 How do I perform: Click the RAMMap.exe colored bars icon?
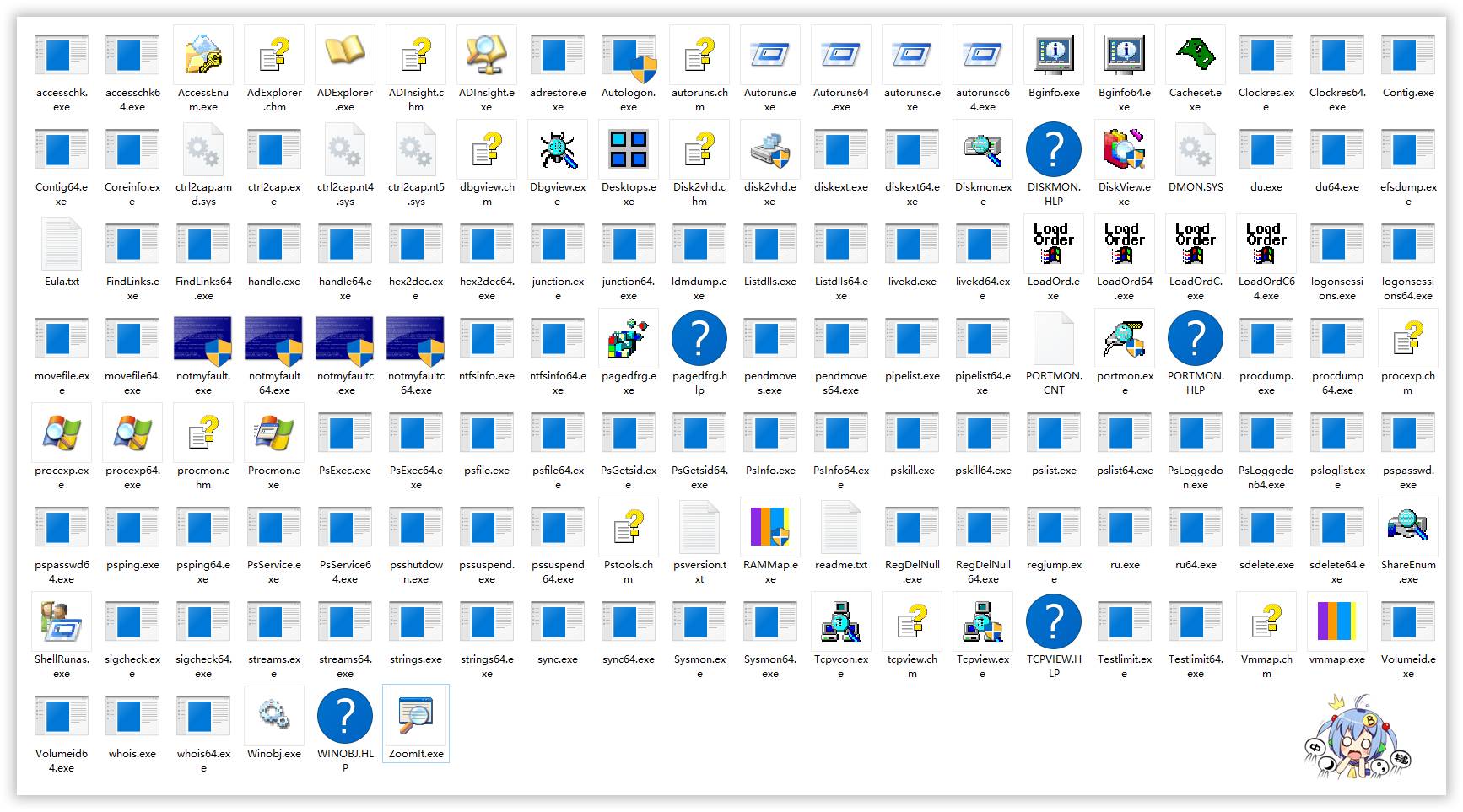point(770,527)
